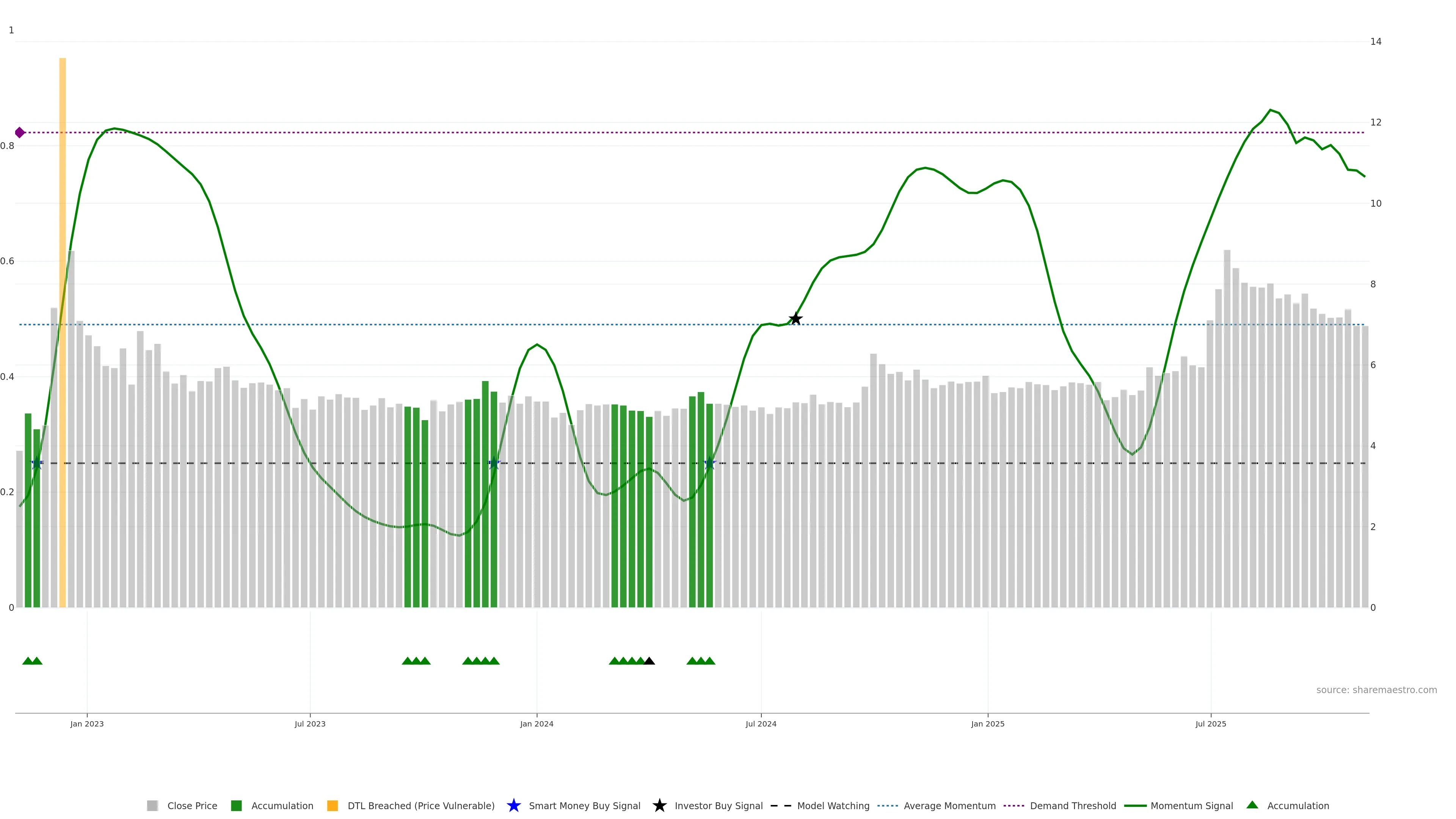Click the green Accumulation triangle legend icon
This screenshot has width=1456, height=819.
[1252, 805]
